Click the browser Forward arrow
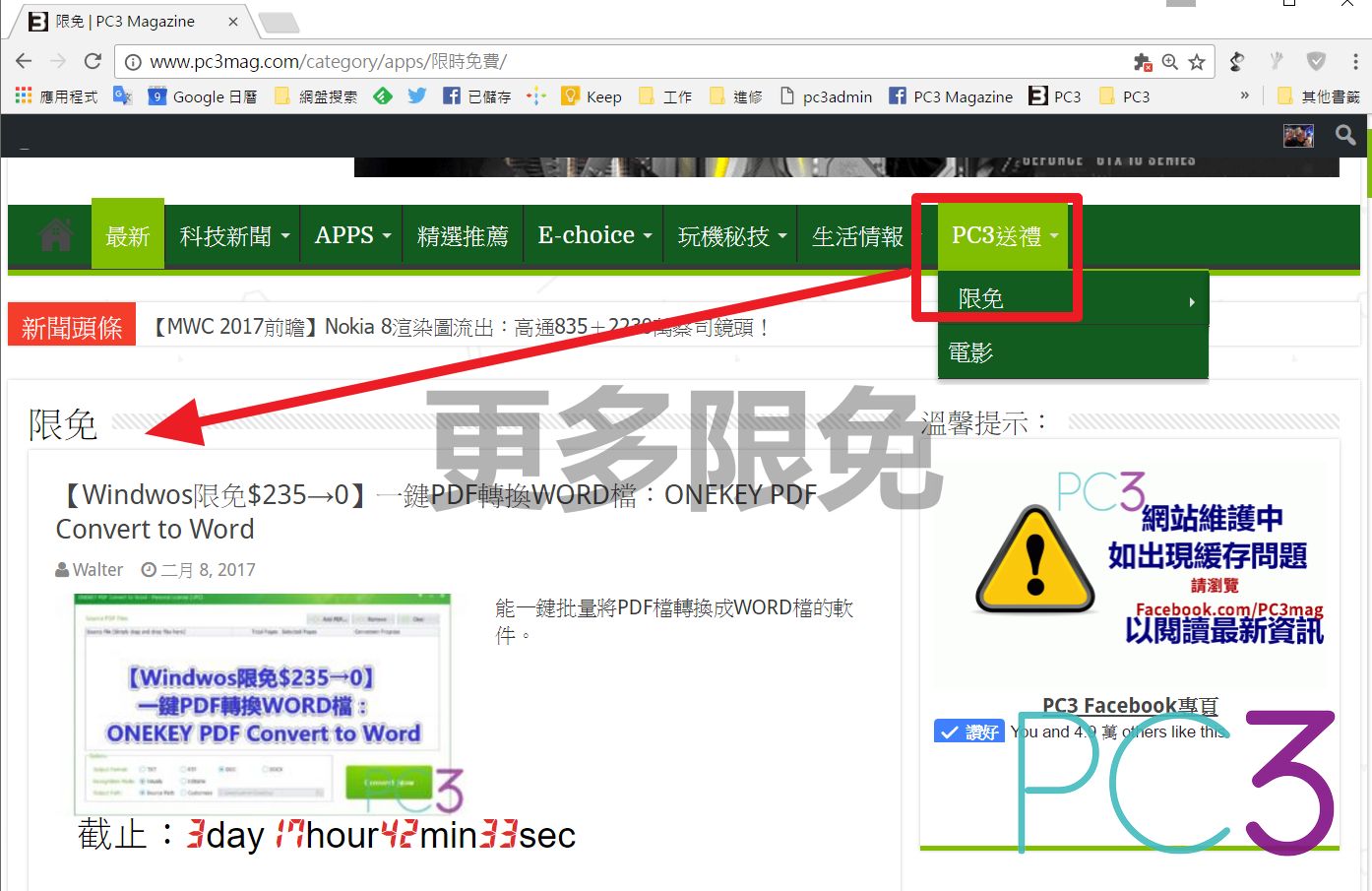The image size is (1372, 891). click(x=58, y=61)
